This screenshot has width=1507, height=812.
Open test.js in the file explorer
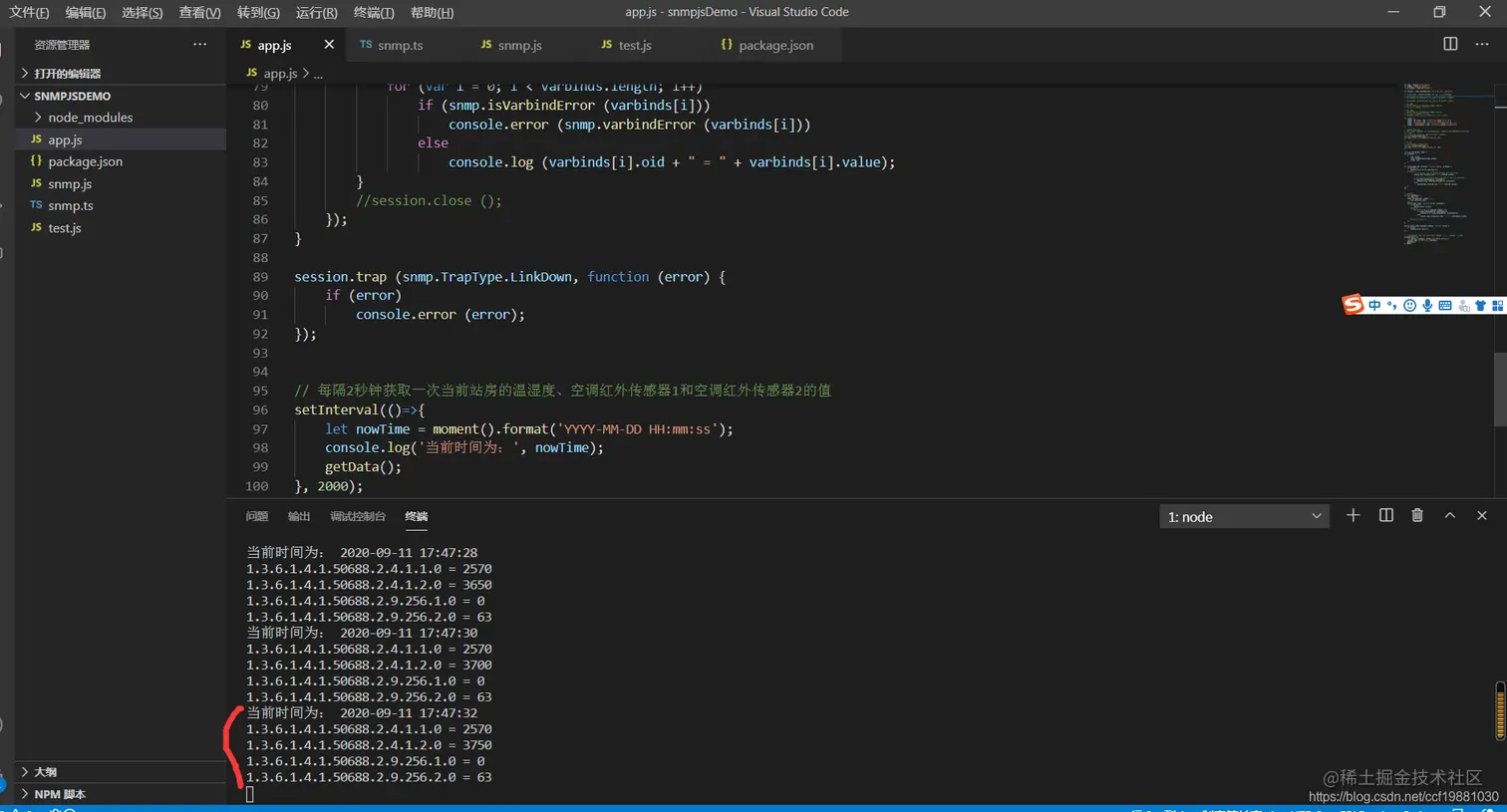(x=65, y=228)
